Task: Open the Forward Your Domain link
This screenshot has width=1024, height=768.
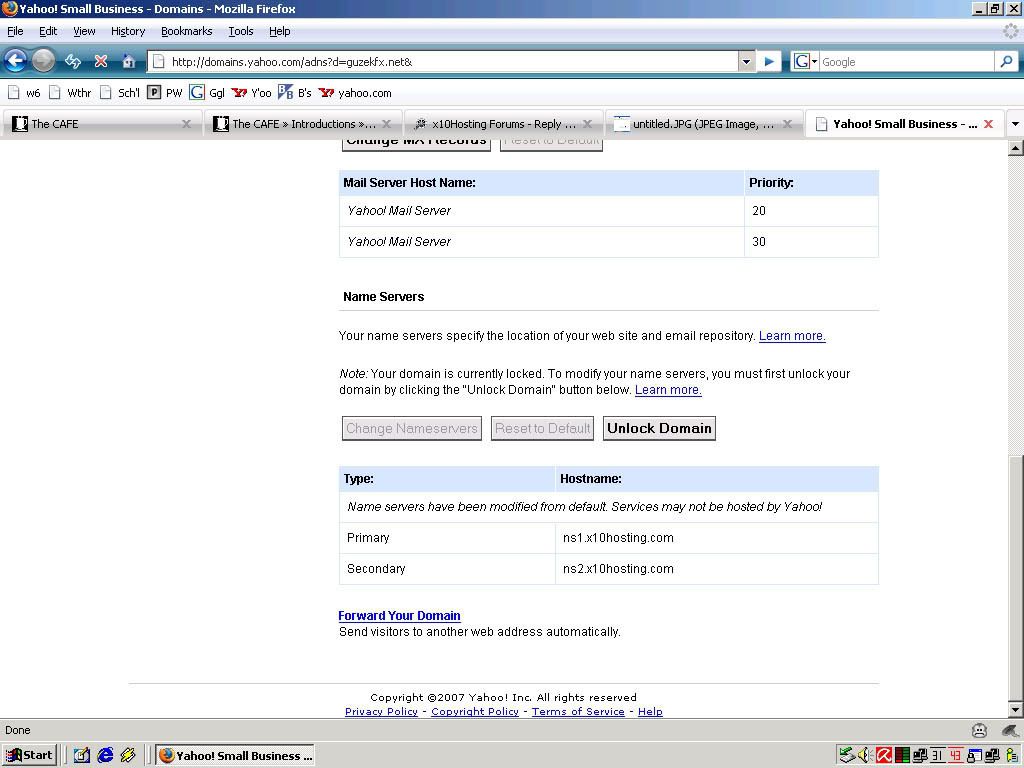Action: 399,616
